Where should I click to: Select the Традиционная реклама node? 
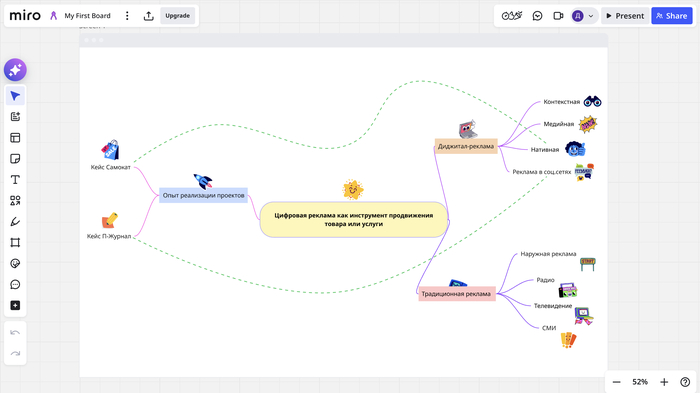pyautogui.click(x=456, y=294)
